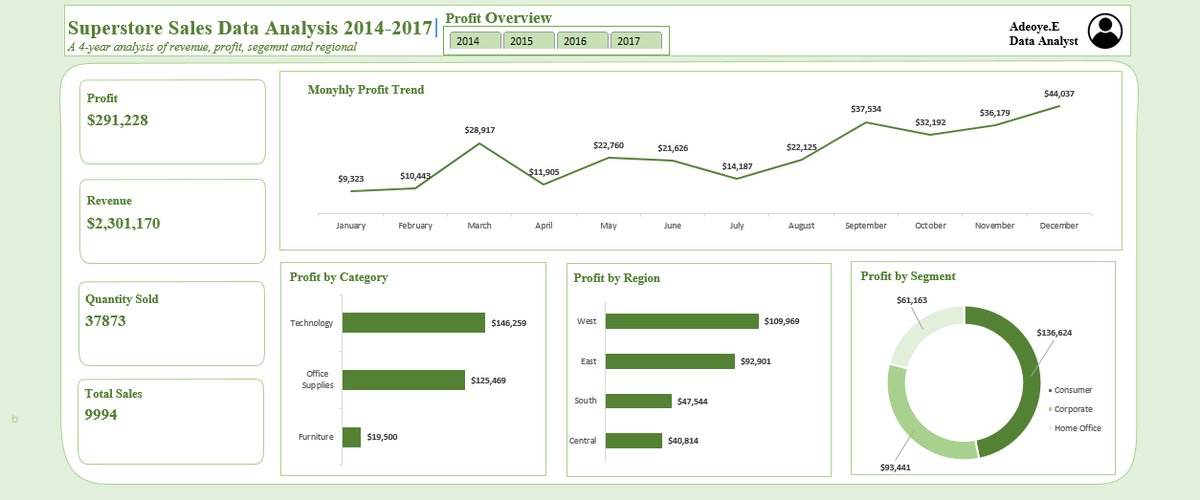Click the quantity sold value 37873
Image resolution: width=1200 pixels, height=500 pixels.
pos(106,321)
